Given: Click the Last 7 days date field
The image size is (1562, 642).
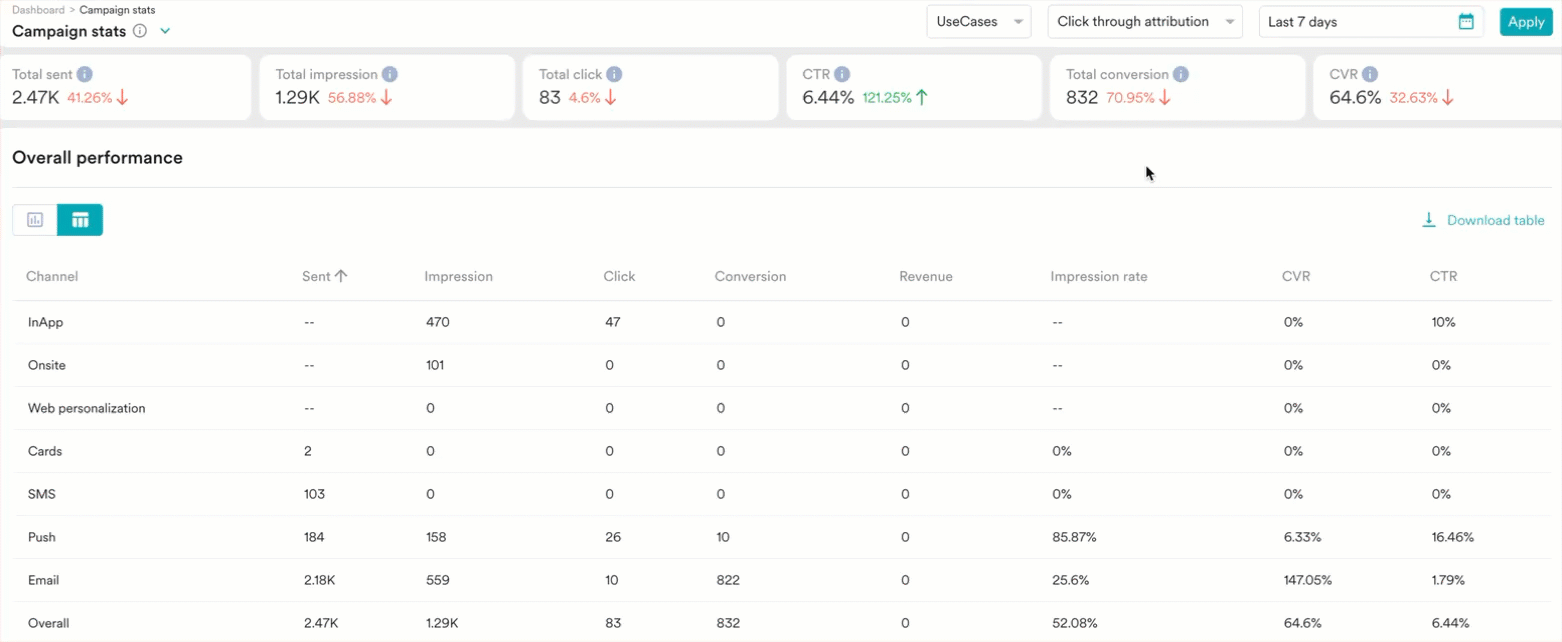Looking at the screenshot, I should [1355, 21].
